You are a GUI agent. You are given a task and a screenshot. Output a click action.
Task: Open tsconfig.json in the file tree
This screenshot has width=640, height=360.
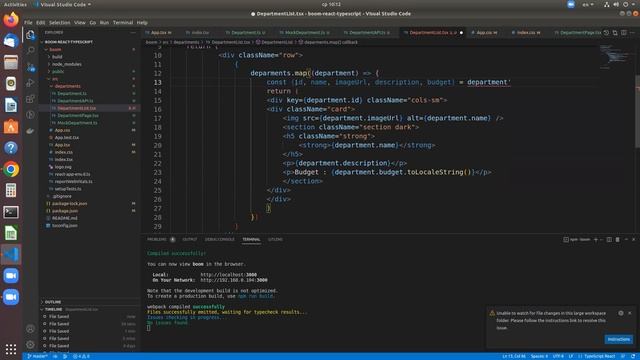(64, 225)
